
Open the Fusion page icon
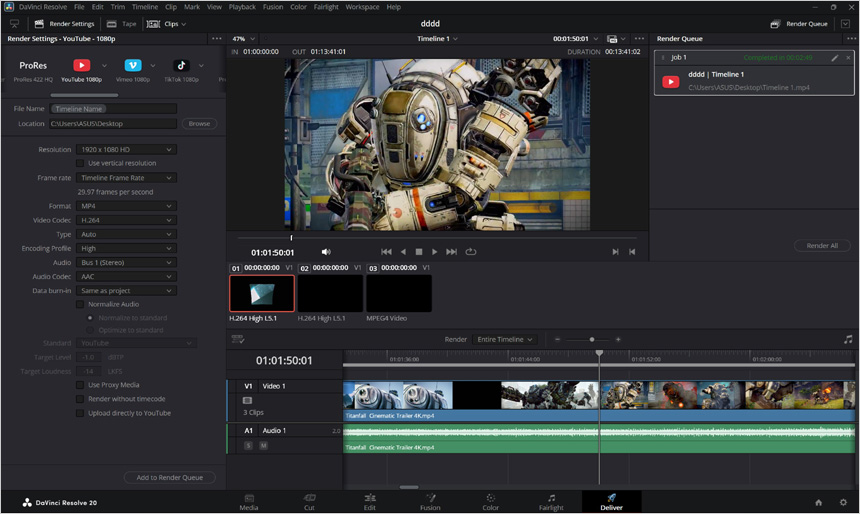(430, 498)
